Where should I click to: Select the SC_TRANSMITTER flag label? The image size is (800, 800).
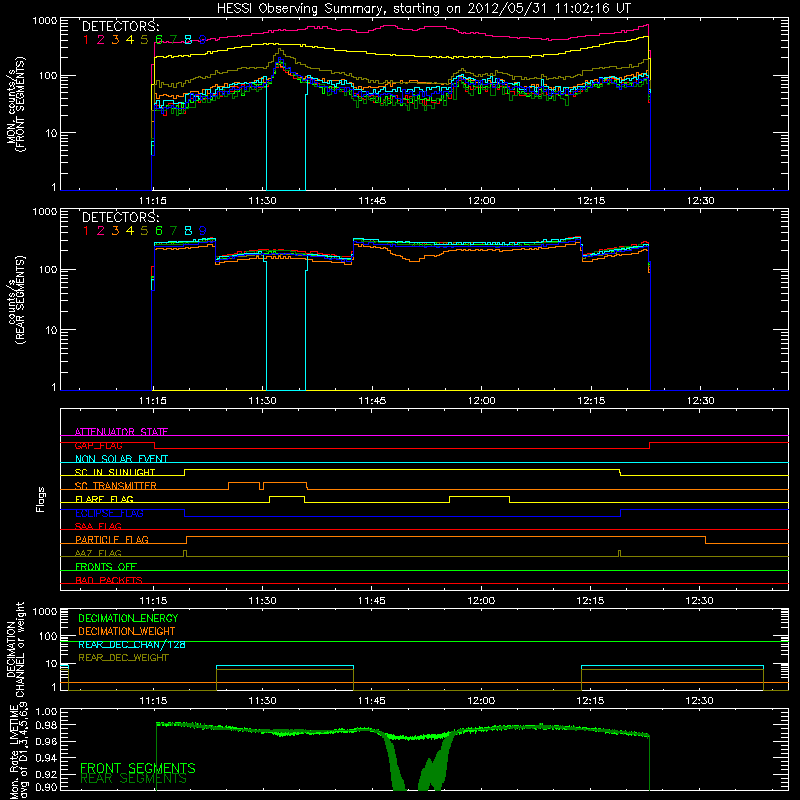point(116,485)
